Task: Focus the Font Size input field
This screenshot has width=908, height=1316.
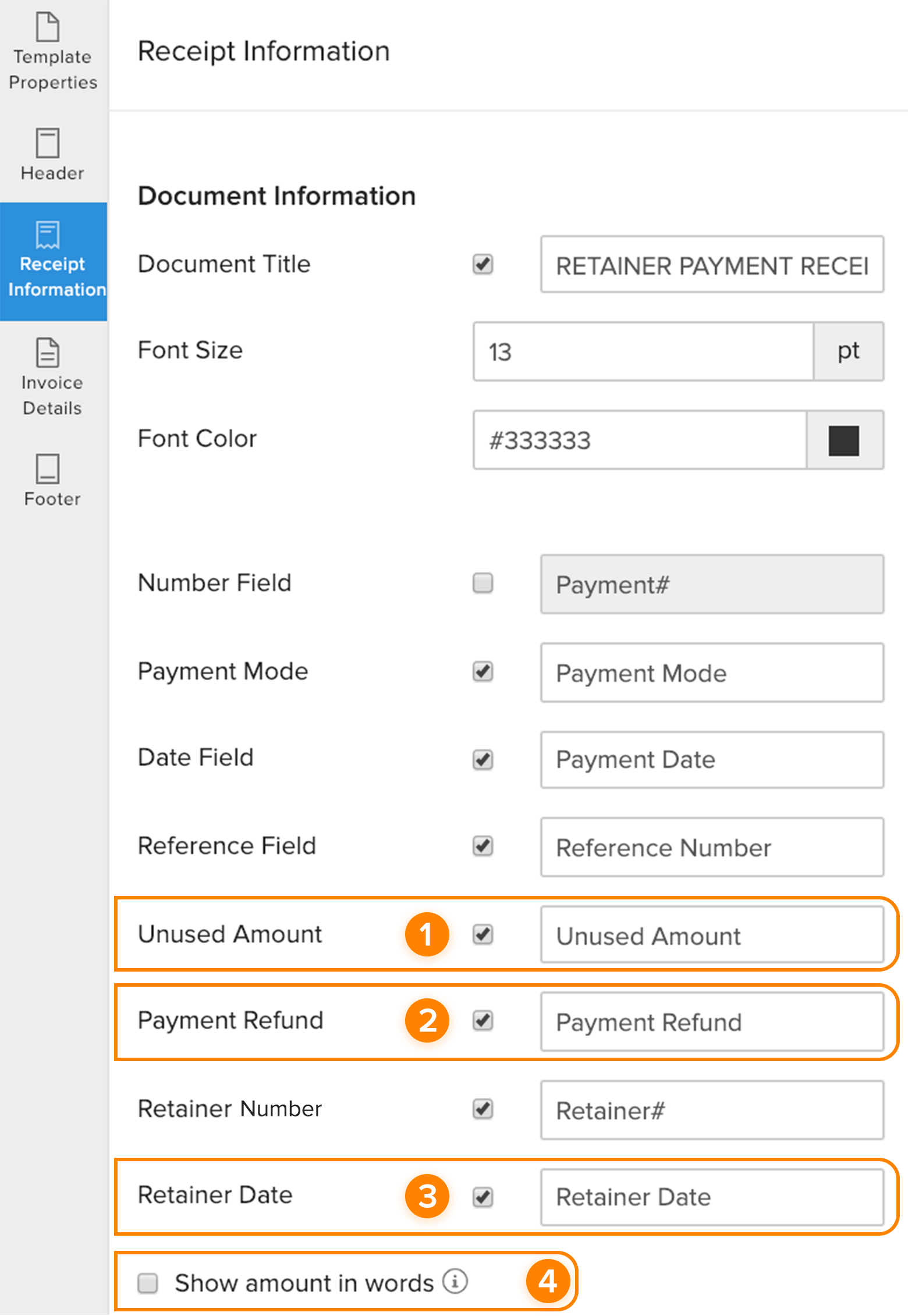Action: pos(643,352)
